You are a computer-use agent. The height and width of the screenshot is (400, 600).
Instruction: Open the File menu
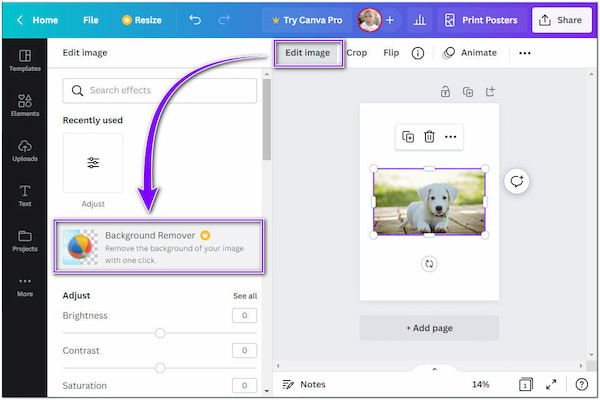pos(90,20)
